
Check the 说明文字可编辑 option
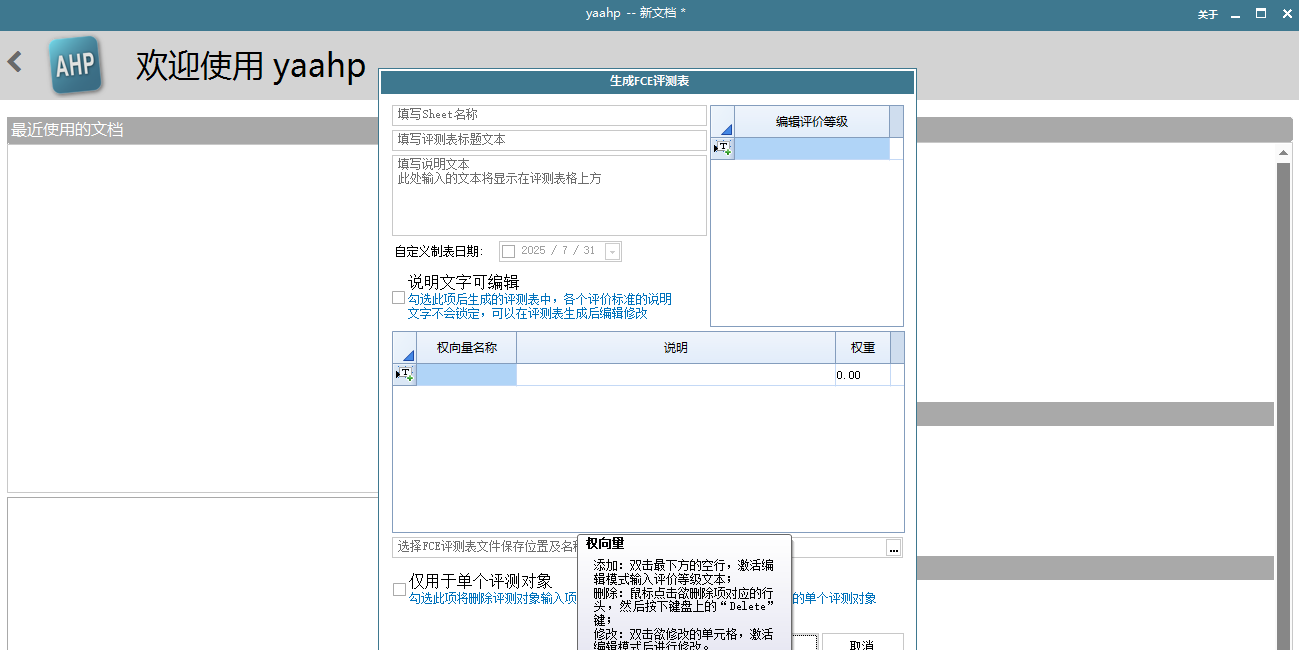(399, 298)
